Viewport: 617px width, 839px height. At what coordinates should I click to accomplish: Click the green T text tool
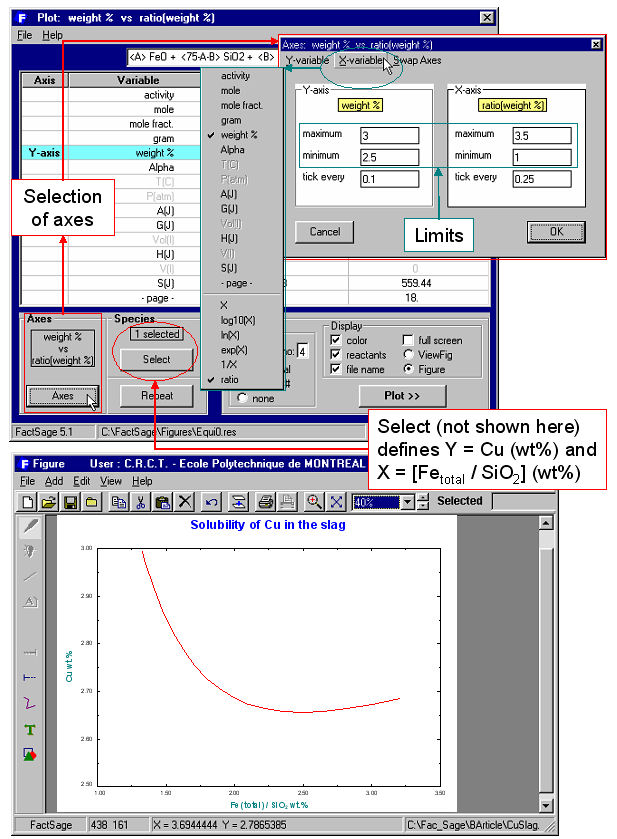coord(31,730)
